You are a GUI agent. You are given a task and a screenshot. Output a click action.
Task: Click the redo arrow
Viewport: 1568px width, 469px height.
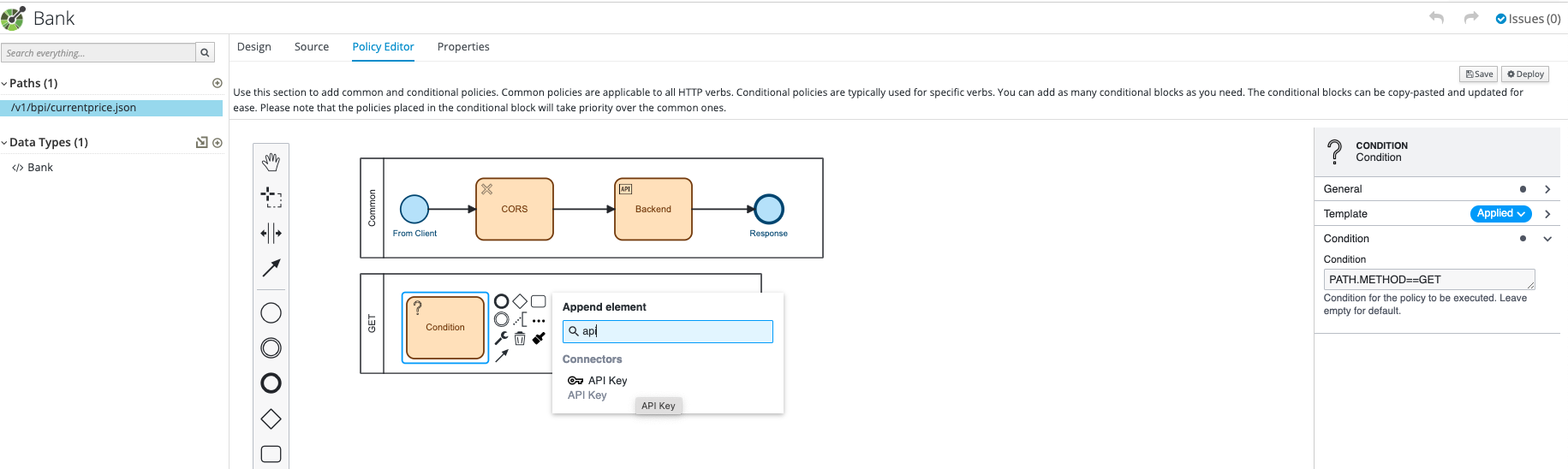[x=1471, y=18]
